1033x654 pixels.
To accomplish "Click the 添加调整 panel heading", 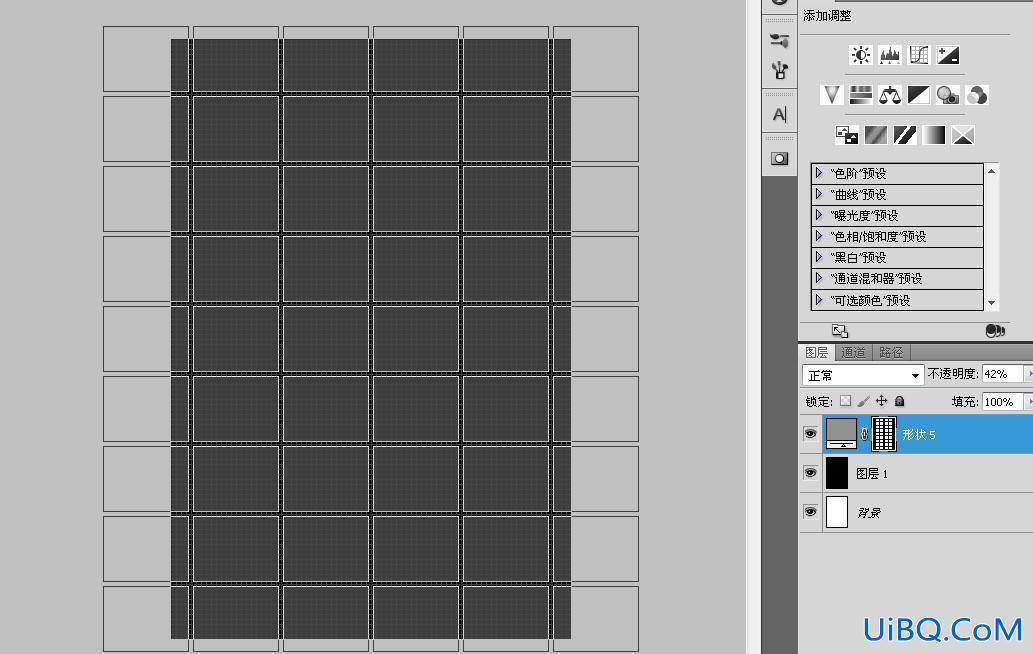I will [827, 16].
